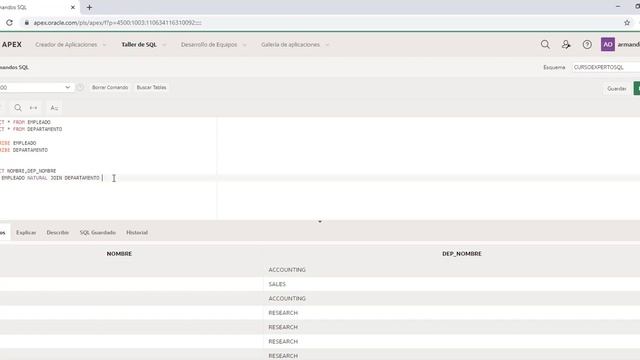The height and width of the screenshot is (360, 640).
Task: Open the administration user-gear icon
Action: tap(566, 44)
